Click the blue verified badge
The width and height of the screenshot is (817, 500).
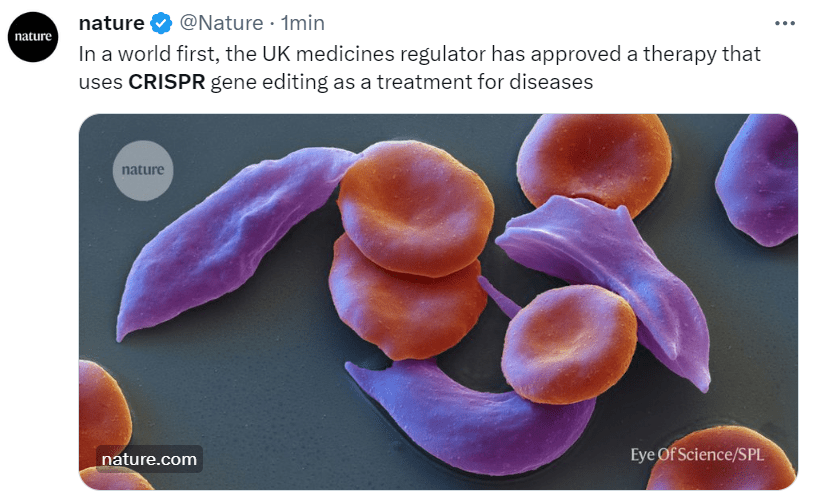pyautogui.click(x=161, y=23)
